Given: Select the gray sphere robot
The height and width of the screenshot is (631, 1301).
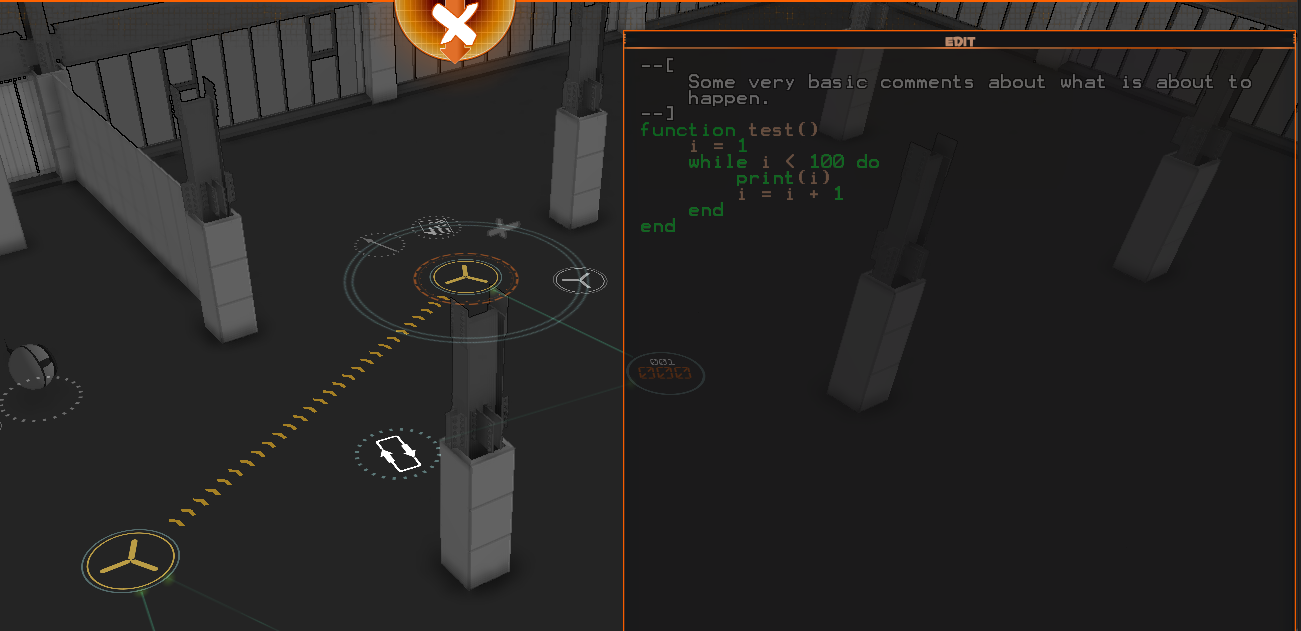Looking at the screenshot, I should [x=30, y=364].
